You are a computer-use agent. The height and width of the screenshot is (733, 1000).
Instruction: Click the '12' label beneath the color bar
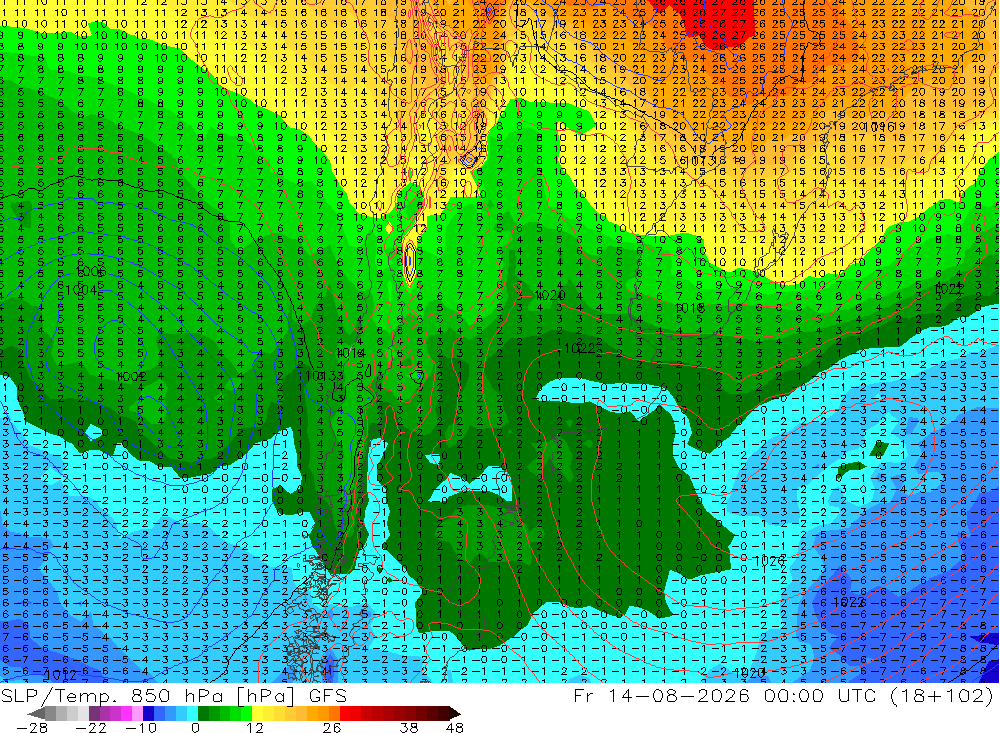point(255,727)
